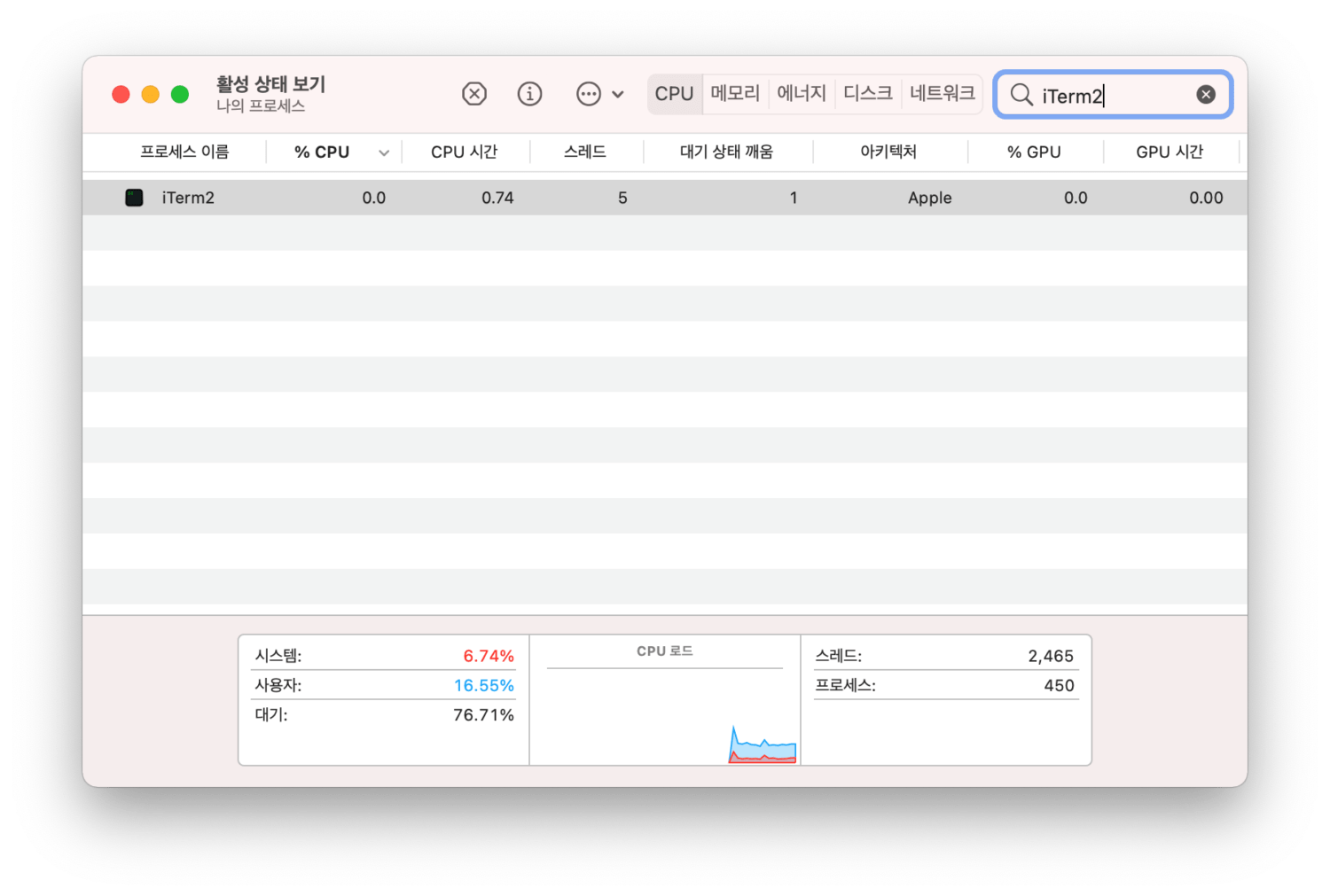Click the stop process X icon

click(x=474, y=94)
